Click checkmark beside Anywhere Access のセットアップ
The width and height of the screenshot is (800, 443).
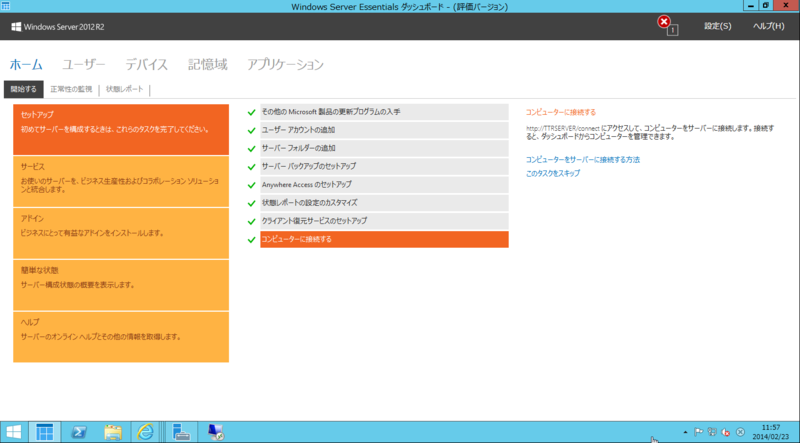[251, 185]
